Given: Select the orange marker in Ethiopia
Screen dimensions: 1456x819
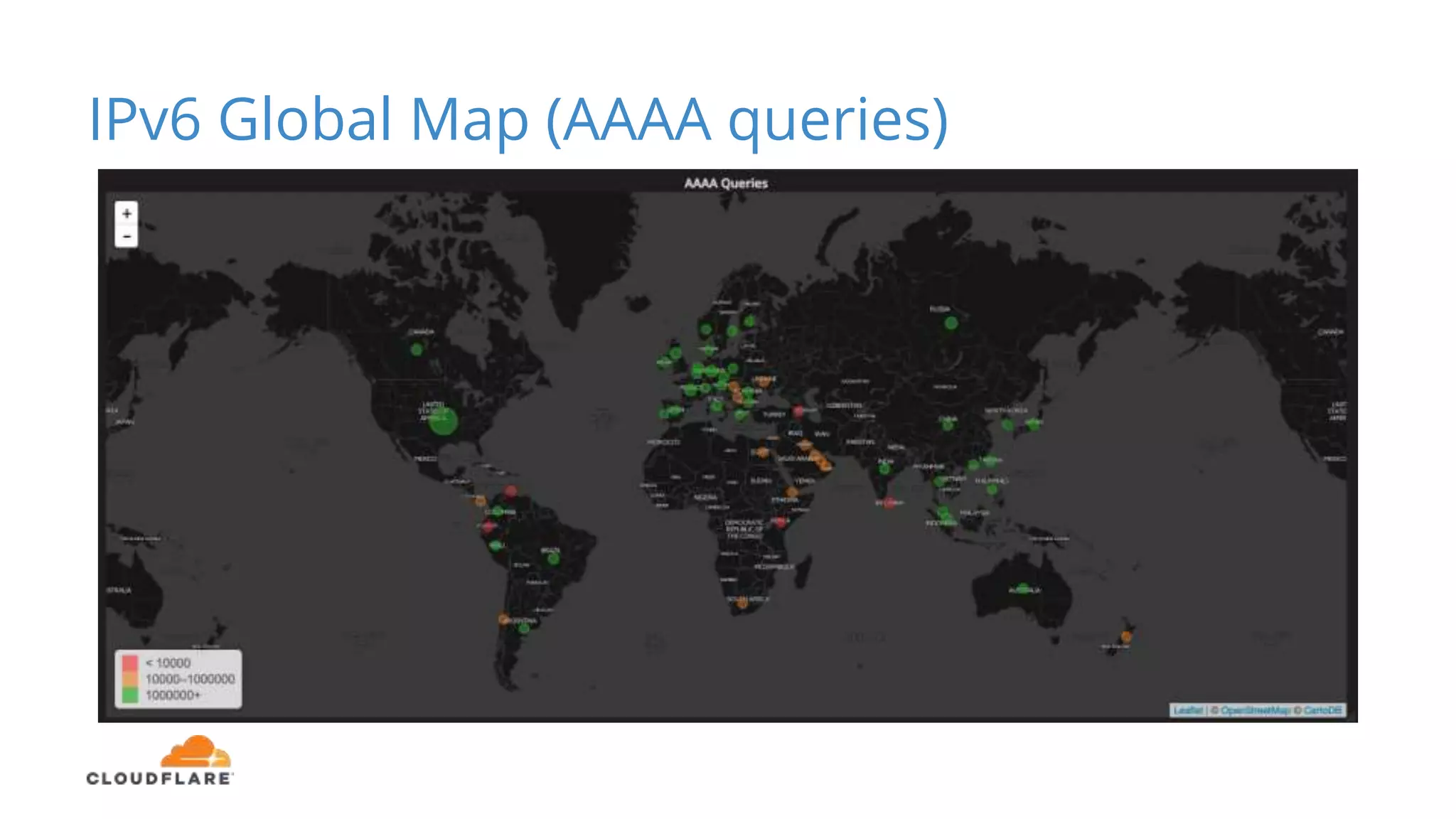Looking at the screenshot, I should (x=792, y=492).
